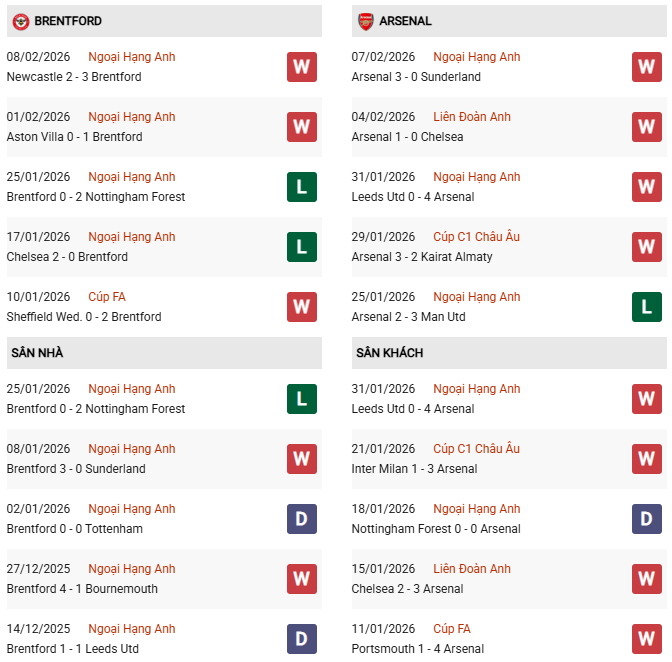Click L badge for Chelsea 2 - 0 Brentford
The height and width of the screenshot is (662, 672).
(302, 247)
